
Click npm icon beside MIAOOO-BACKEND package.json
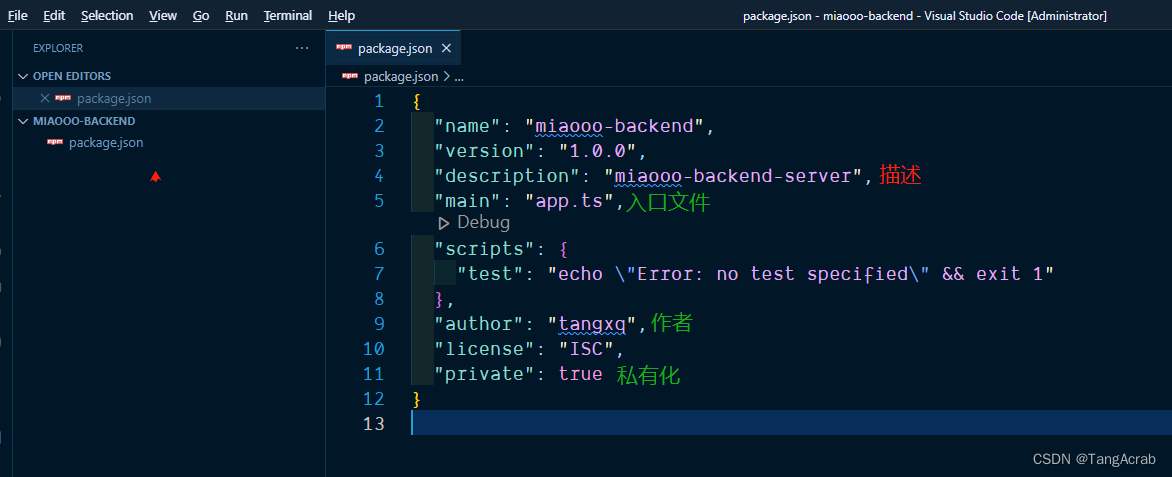point(55,142)
